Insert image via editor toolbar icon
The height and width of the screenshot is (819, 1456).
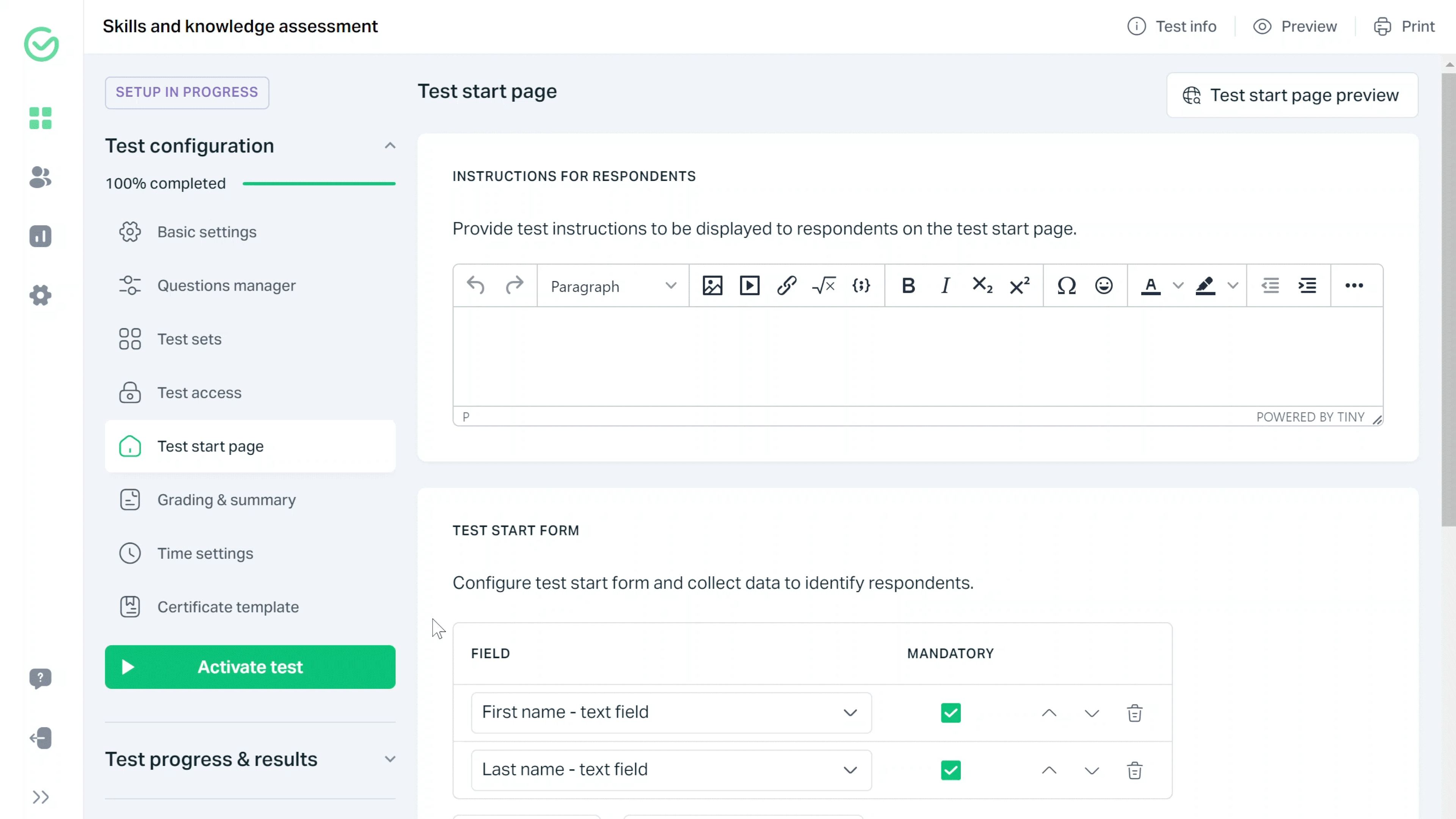[712, 286]
